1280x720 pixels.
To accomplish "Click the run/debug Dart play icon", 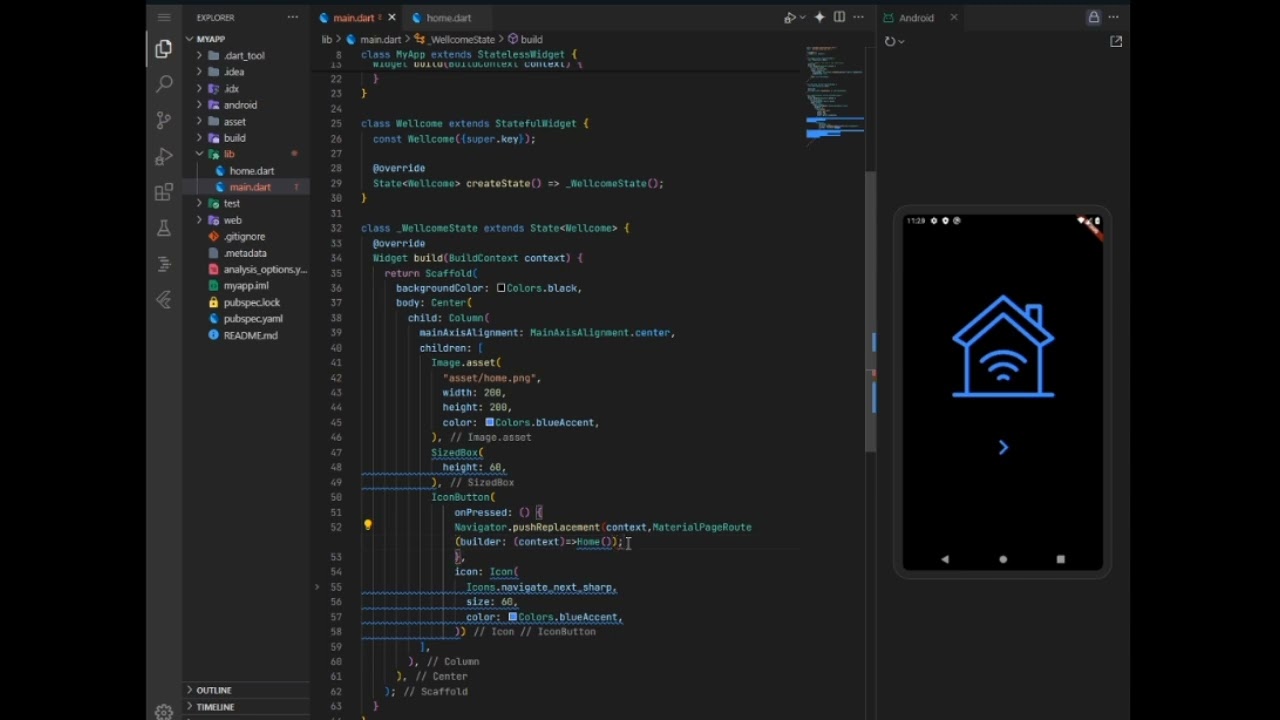I will pyautogui.click(x=788, y=18).
